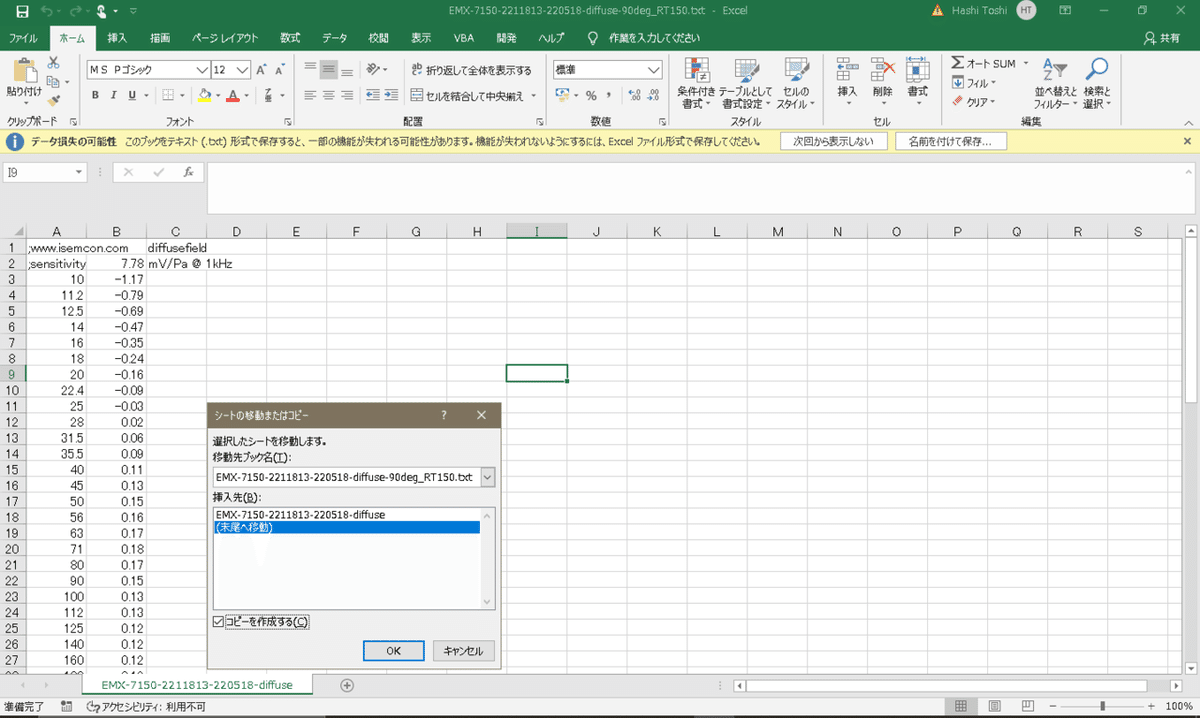Expand AutoSum (オート SUM) dropdown arrow
Viewport: 1200px width, 718px height.
tap(1024, 63)
